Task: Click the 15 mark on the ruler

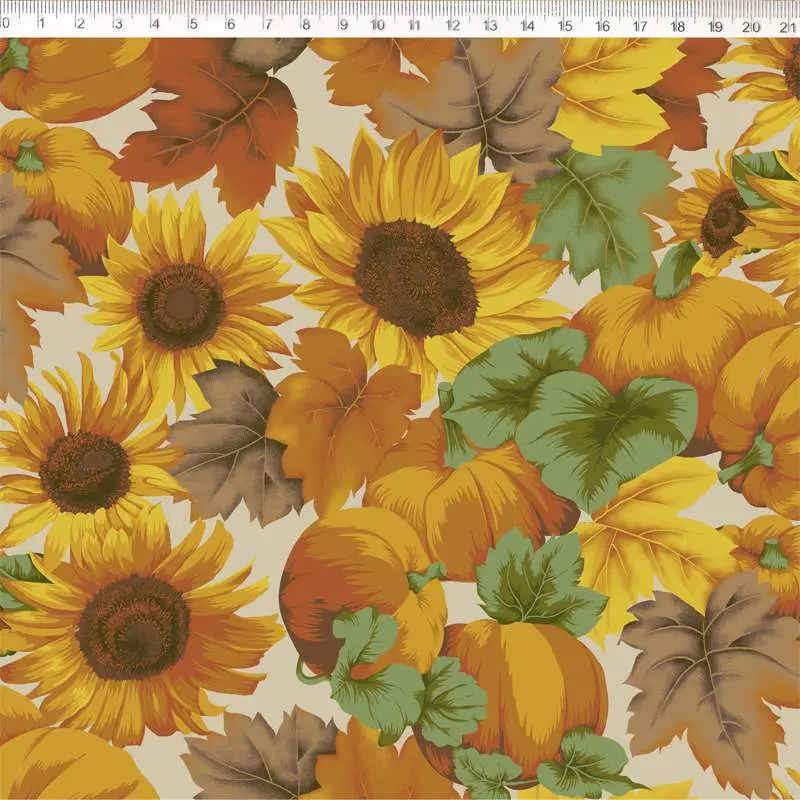Action: pyautogui.click(x=565, y=24)
